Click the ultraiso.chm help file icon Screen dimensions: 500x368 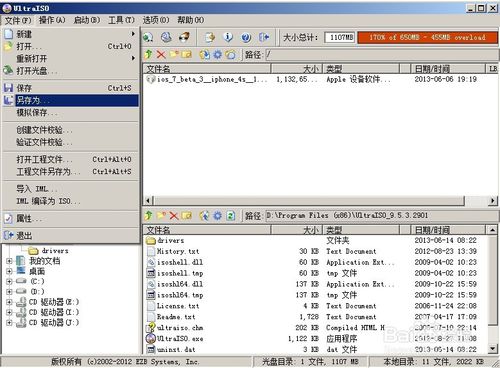151,328
